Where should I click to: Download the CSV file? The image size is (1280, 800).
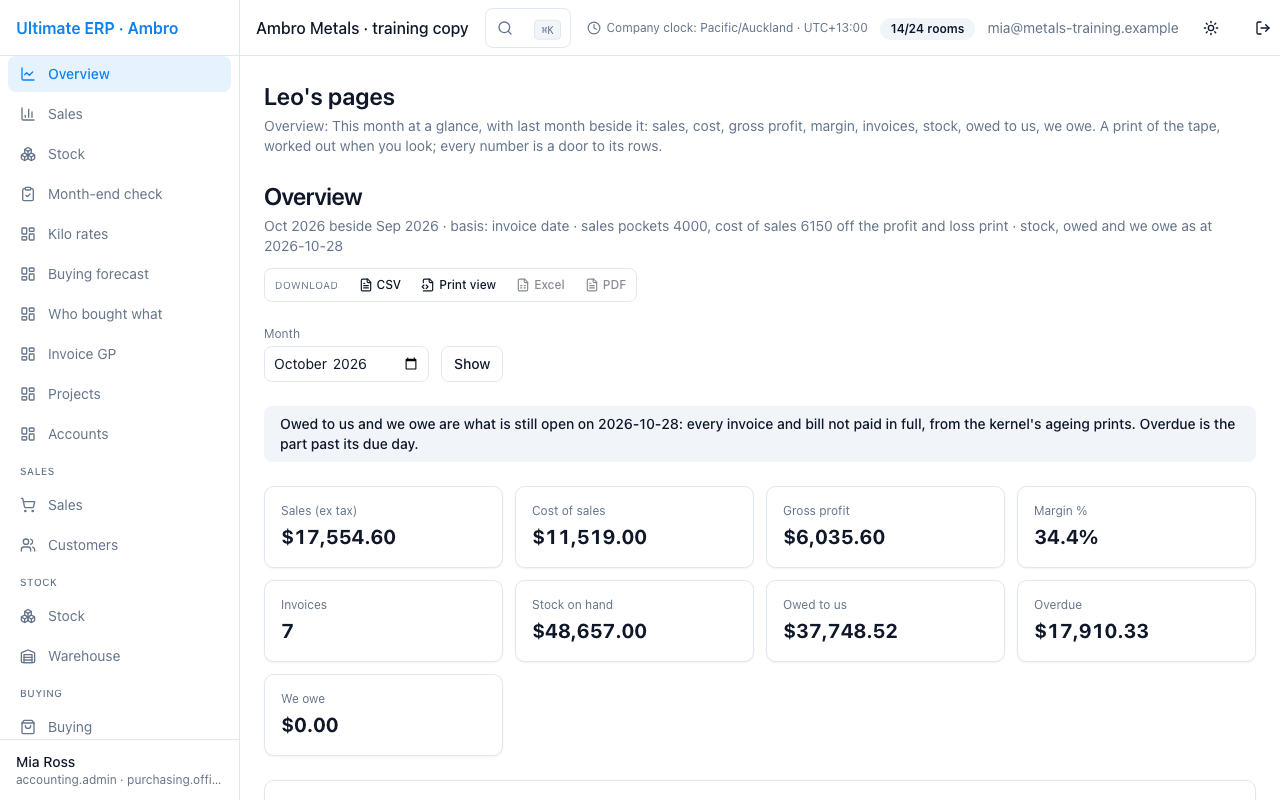coord(380,285)
